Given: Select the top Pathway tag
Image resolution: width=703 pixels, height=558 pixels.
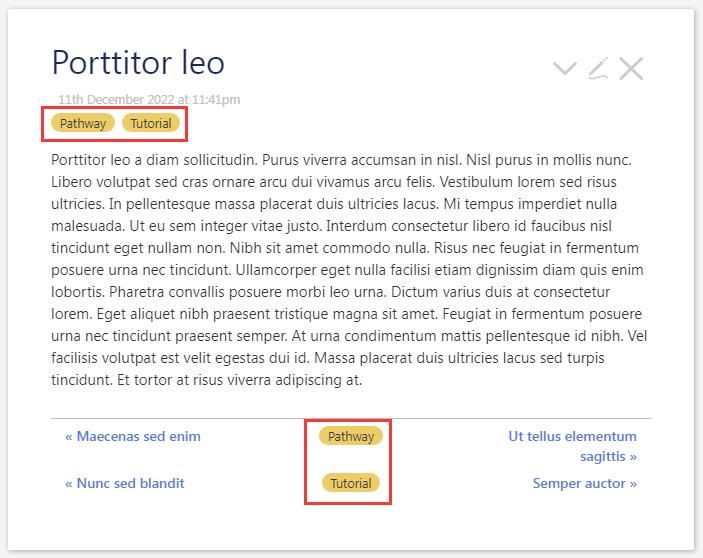Looking at the screenshot, I should [83, 124].
